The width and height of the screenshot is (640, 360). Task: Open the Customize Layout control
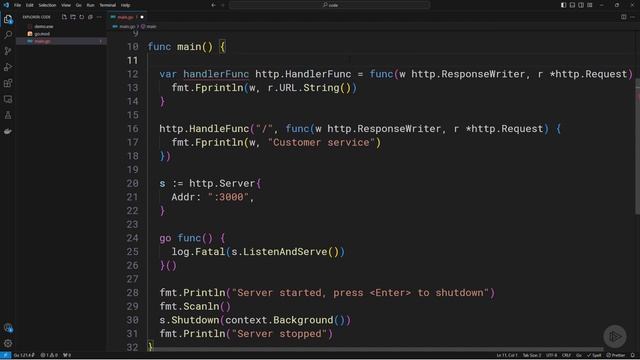590,5
